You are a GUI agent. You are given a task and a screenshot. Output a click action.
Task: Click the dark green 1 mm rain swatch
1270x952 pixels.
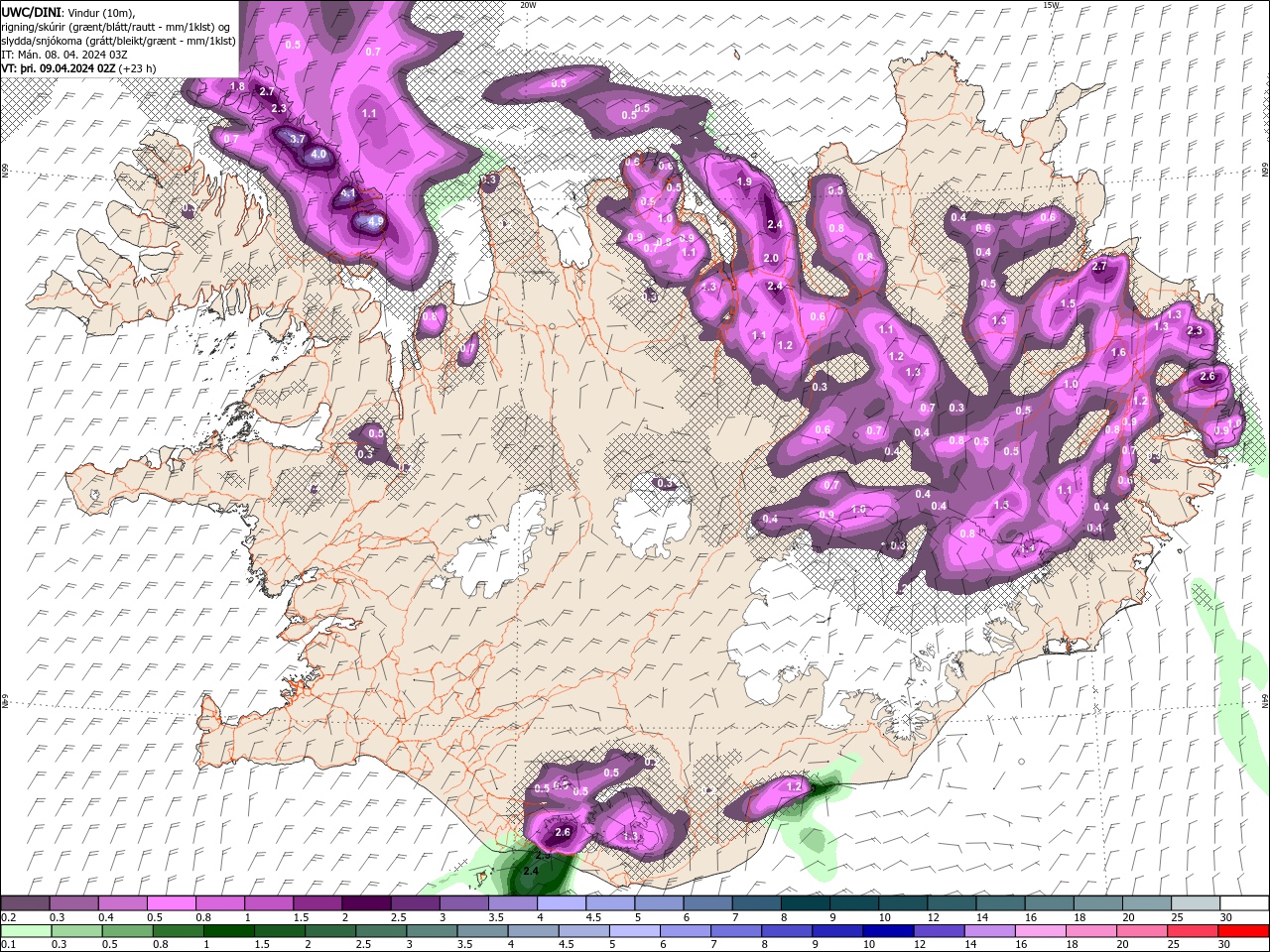point(228,930)
